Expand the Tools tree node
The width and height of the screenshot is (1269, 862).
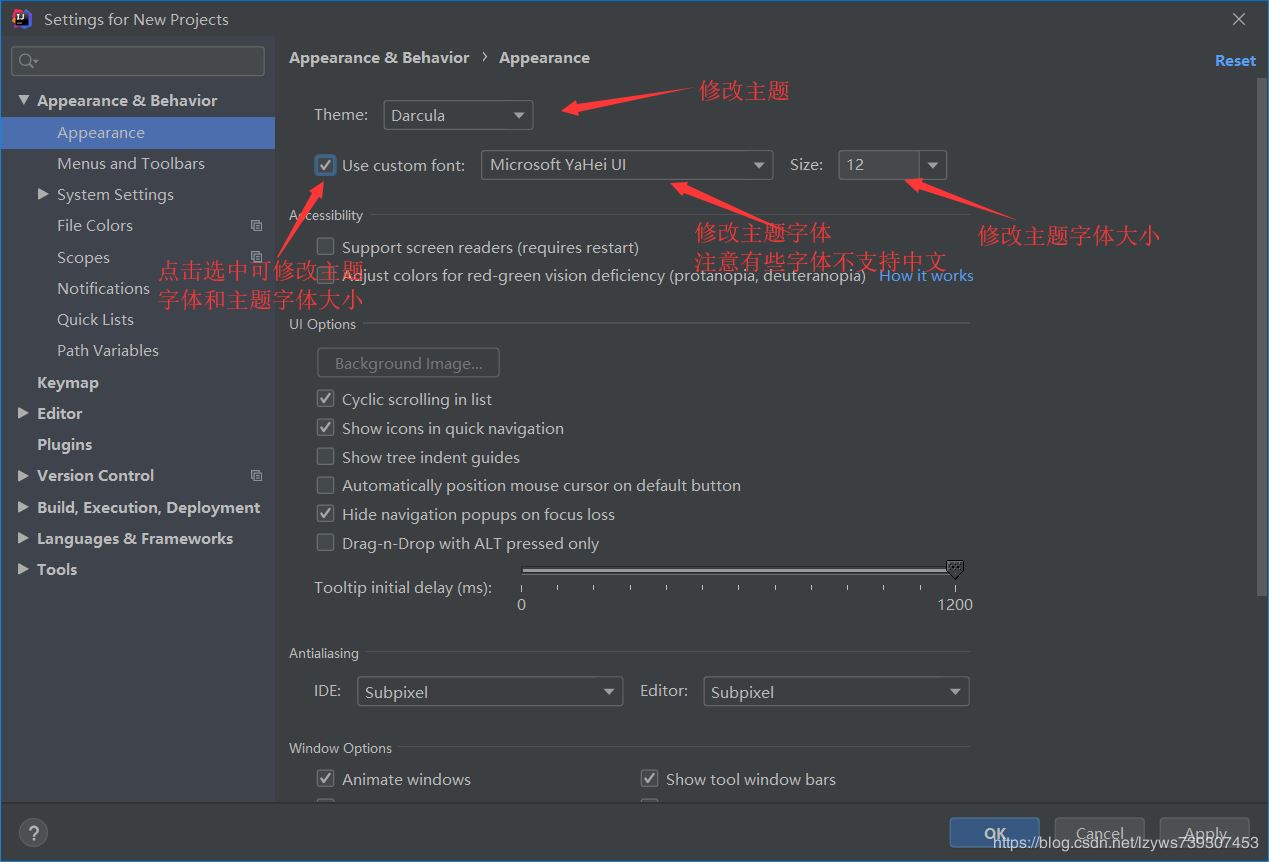coord(24,569)
